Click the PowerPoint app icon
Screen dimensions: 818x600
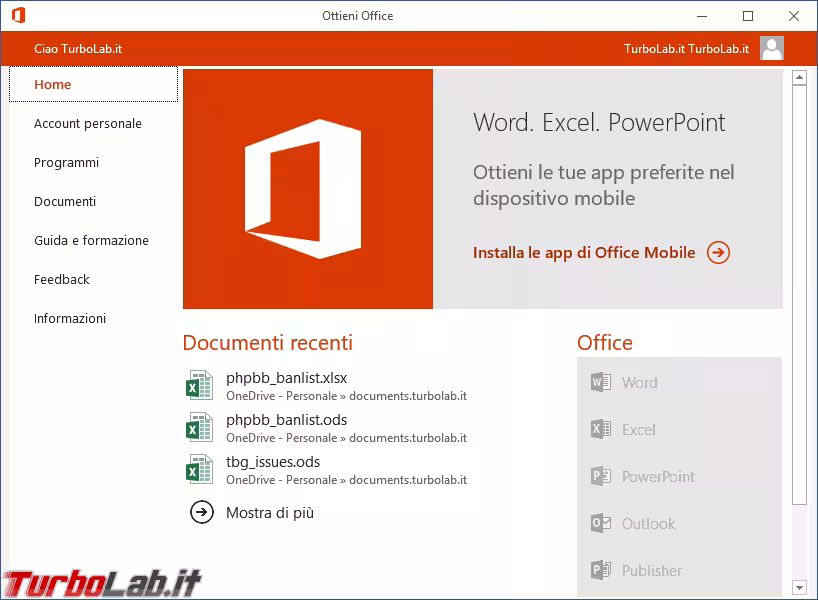[x=601, y=476]
